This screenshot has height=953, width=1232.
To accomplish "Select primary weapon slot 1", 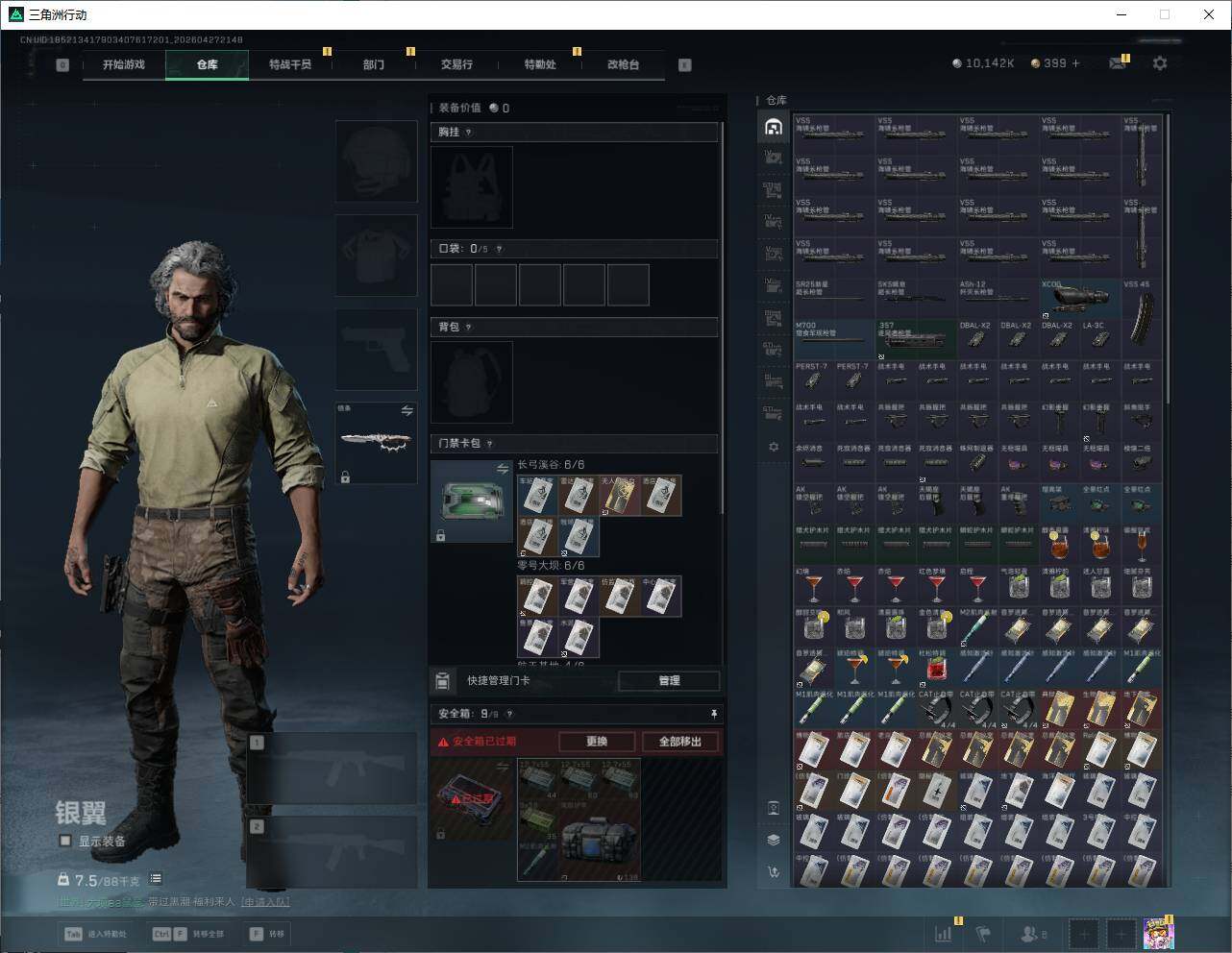I will pyautogui.click(x=333, y=770).
